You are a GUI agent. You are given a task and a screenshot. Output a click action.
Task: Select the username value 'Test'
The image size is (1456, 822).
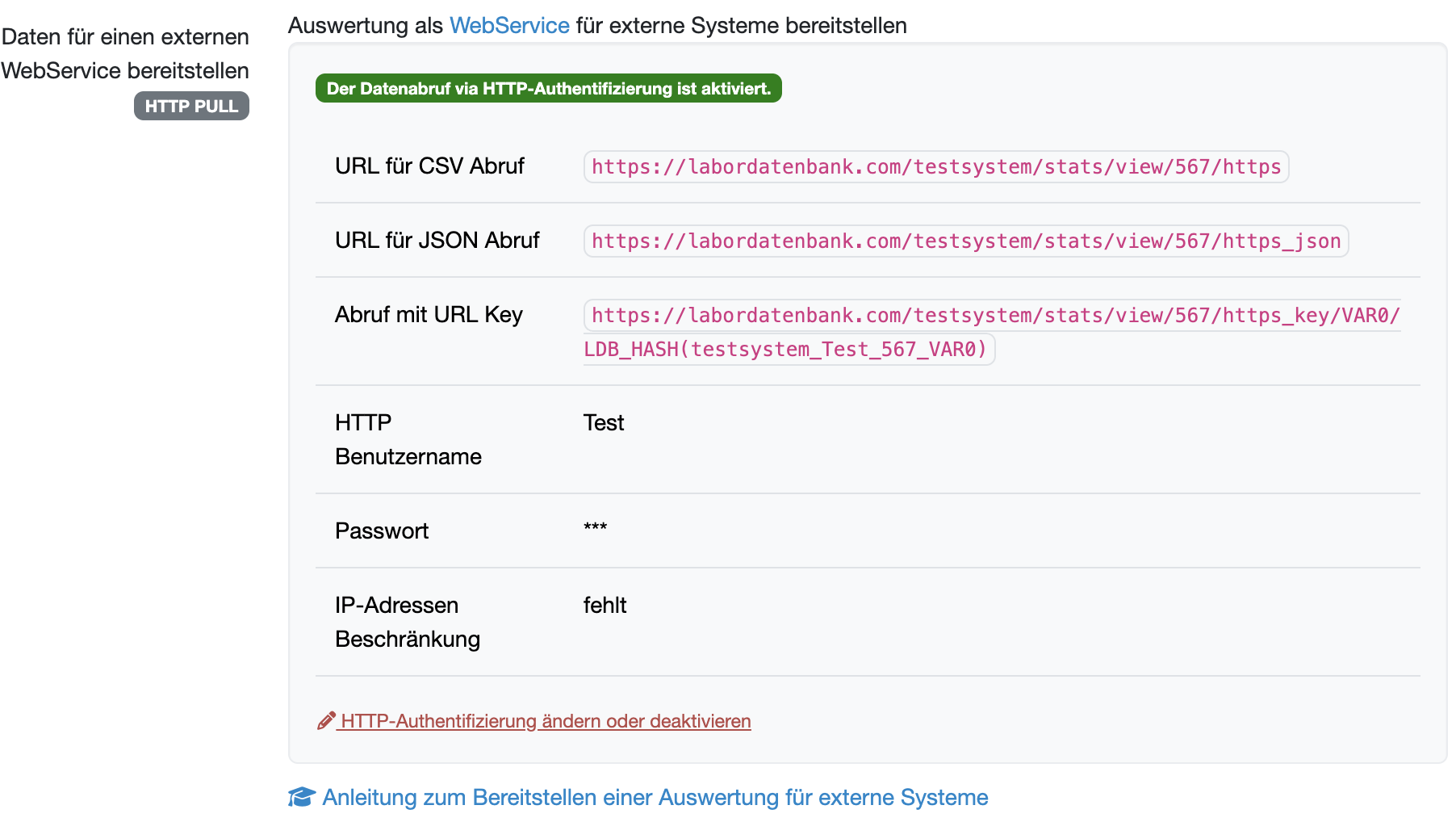click(604, 423)
